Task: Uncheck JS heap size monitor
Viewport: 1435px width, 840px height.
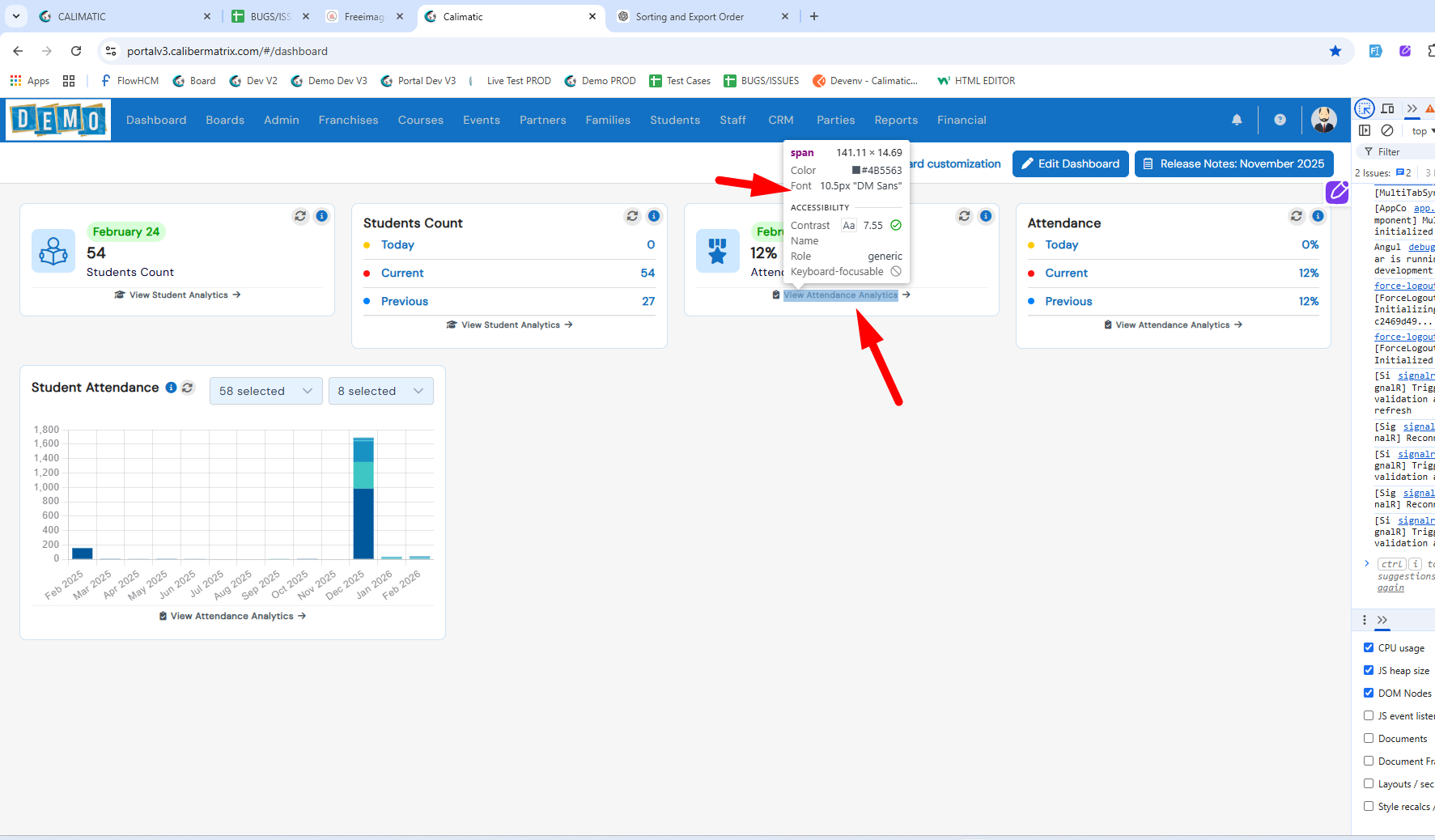Action: (x=1369, y=670)
